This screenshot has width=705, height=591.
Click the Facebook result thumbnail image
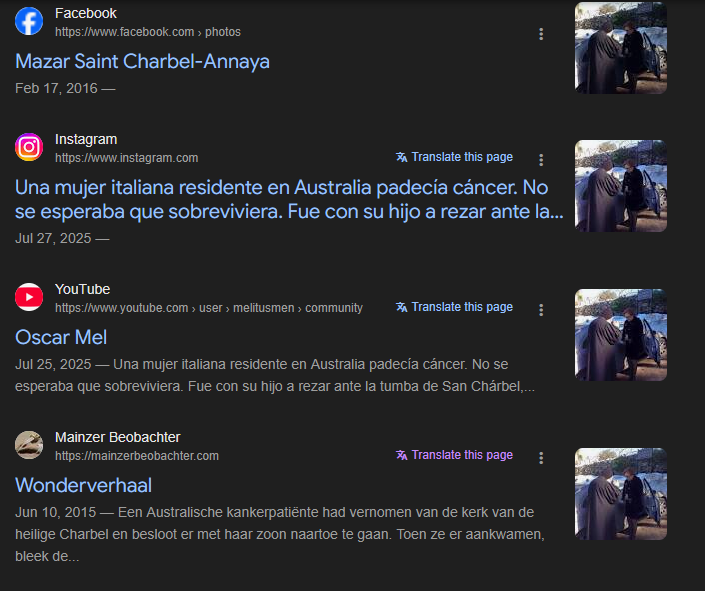(620, 48)
